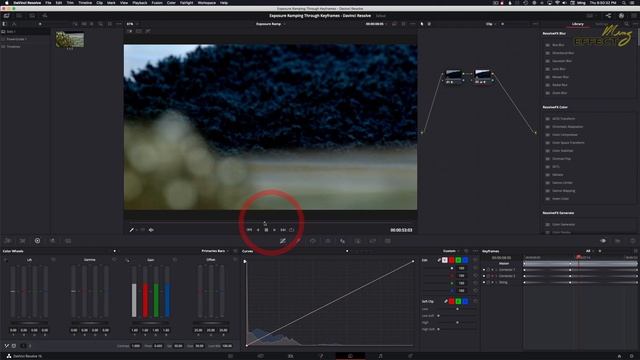Viewport: 640px width, 360px height.
Task: Open the Tracker palette
Action: pyautogui.click(x=328, y=241)
